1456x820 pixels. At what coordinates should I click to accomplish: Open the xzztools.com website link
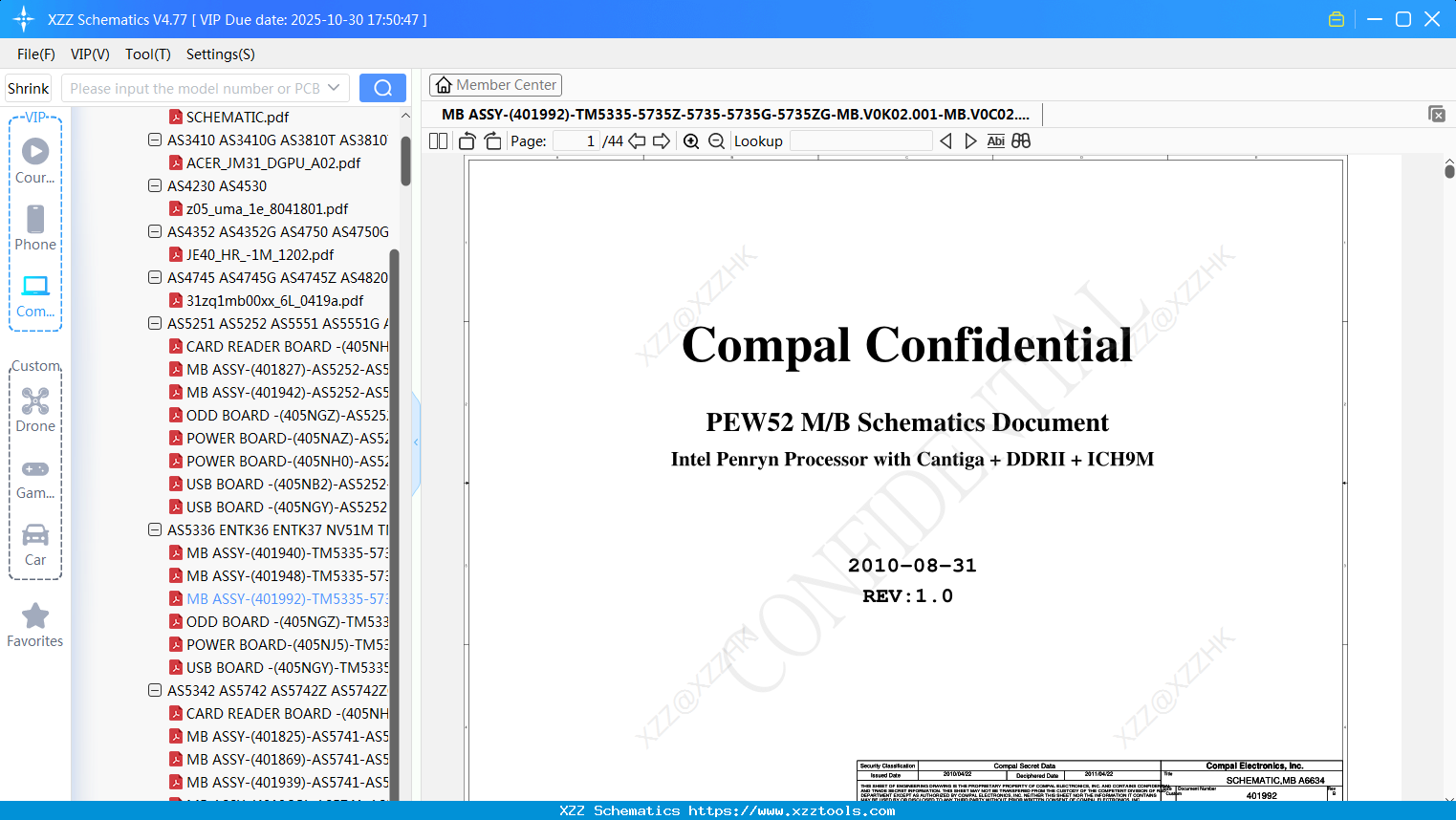[x=792, y=810]
